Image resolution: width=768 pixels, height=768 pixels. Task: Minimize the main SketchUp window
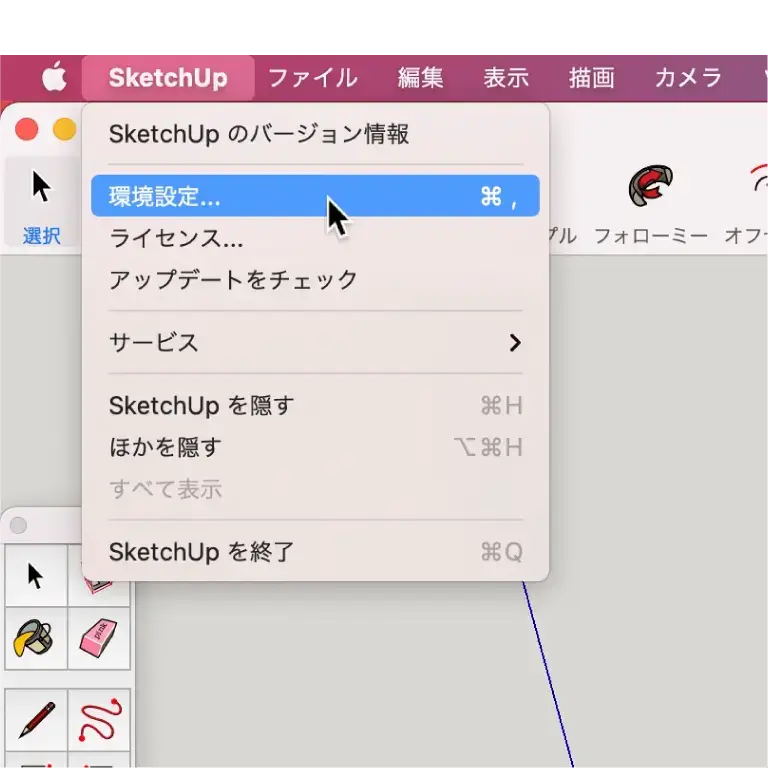[x=64, y=129]
